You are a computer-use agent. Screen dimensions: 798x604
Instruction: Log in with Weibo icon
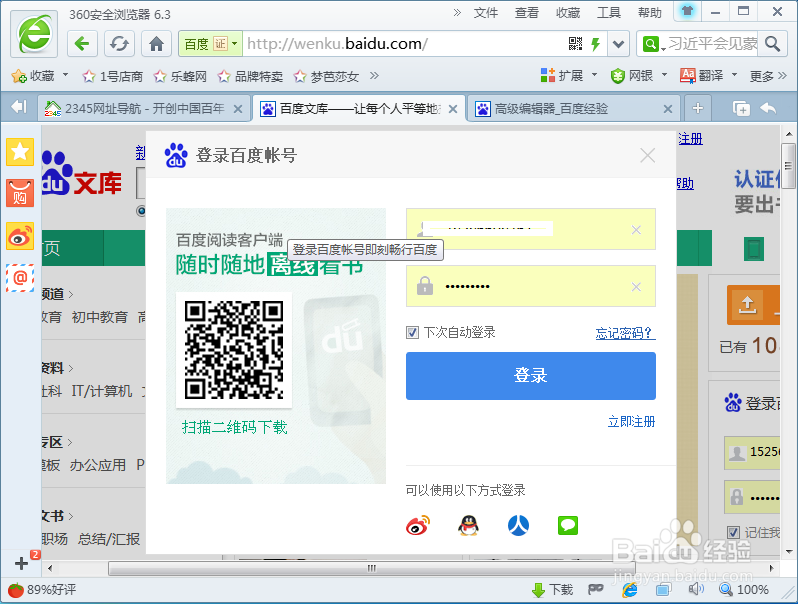pos(418,525)
